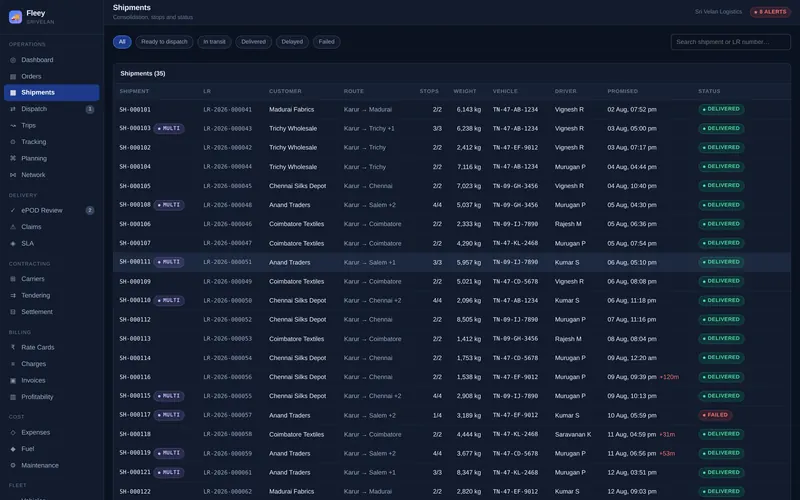Screen dimensions: 800x500
Task: Open shipment SH-000102 row
Action: pyautogui.click(x=452, y=147)
